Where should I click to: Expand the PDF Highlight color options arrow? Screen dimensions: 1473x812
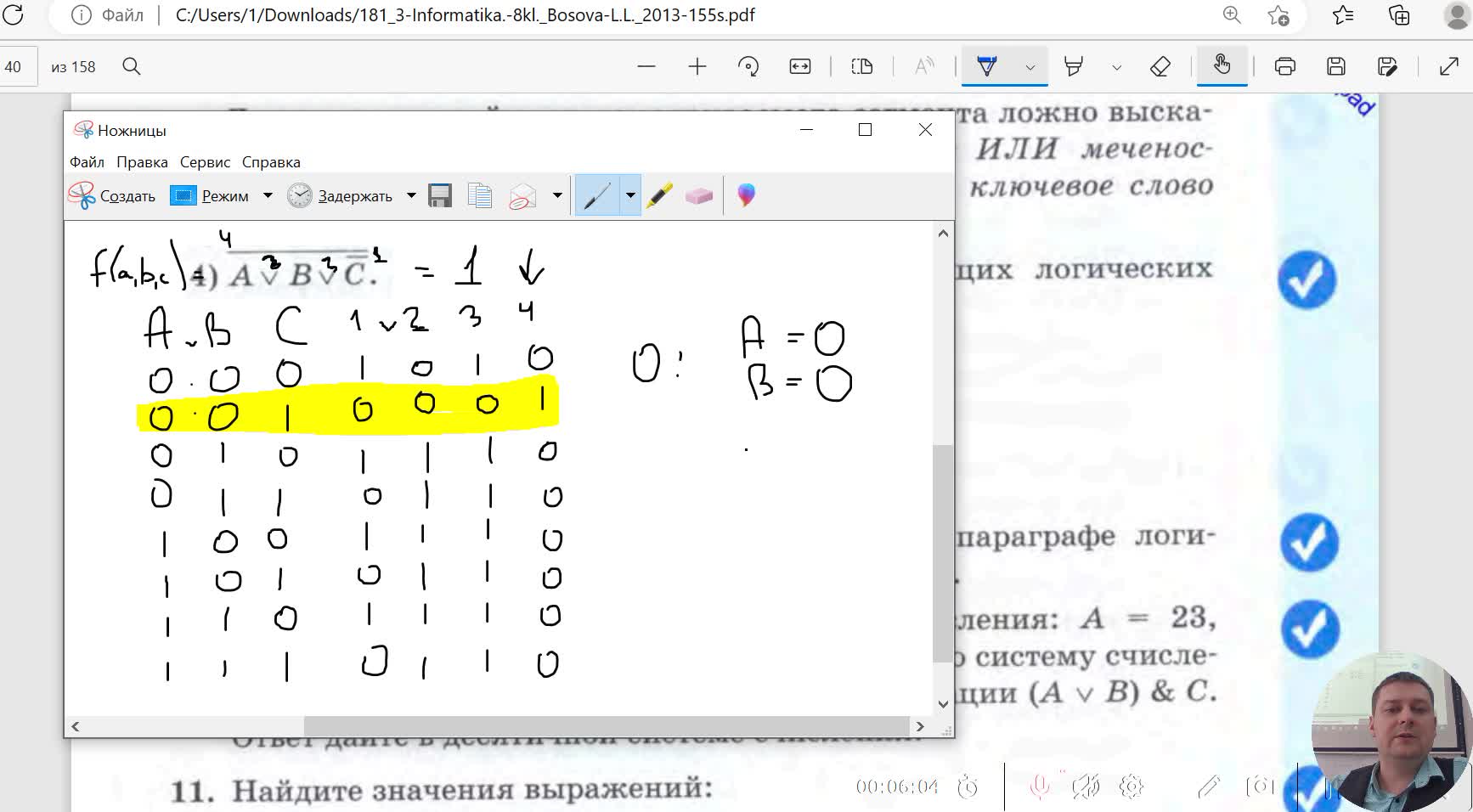coord(1117,67)
